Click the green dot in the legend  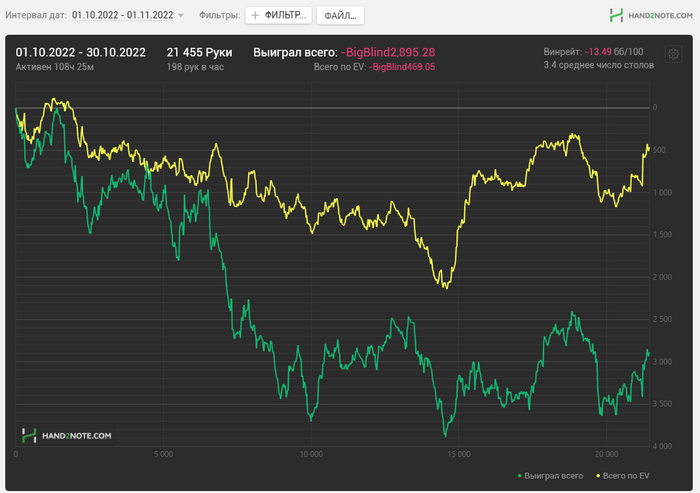click(520, 476)
